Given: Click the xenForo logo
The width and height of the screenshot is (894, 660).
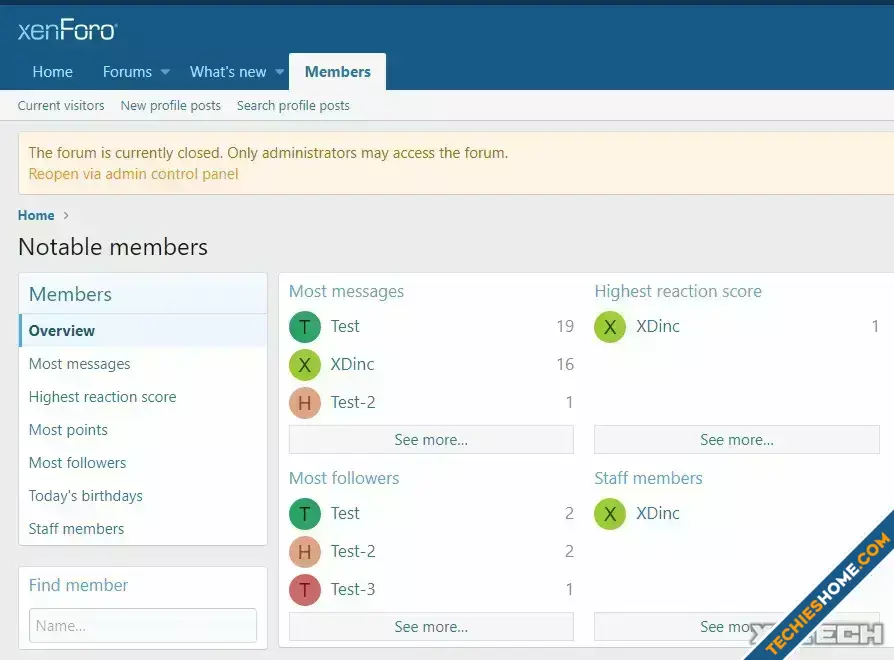Looking at the screenshot, I should coord(67,30).
